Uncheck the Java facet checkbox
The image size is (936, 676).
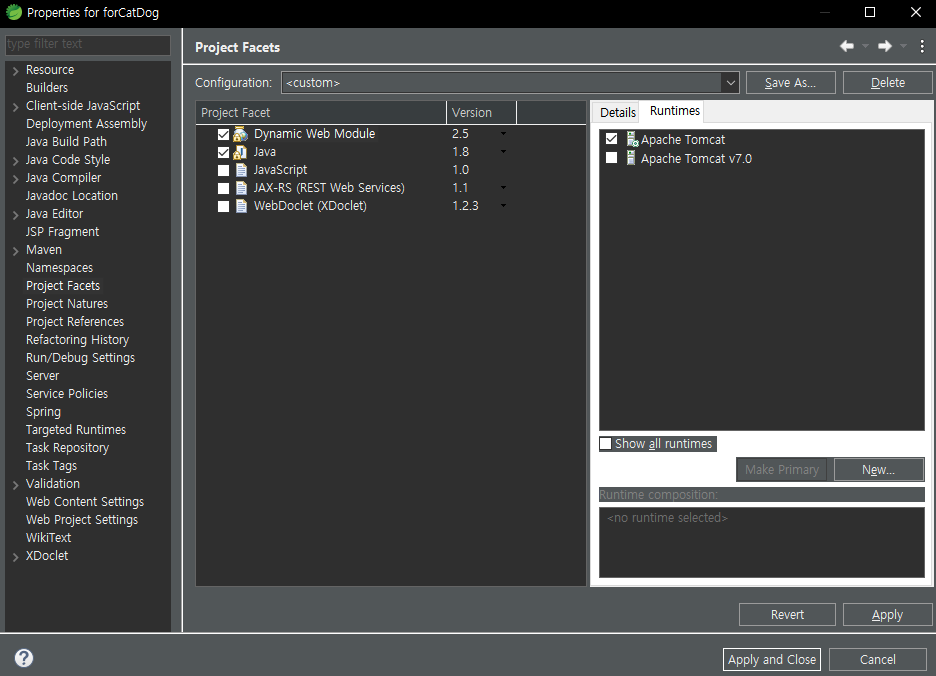click(x=223, y=152)
